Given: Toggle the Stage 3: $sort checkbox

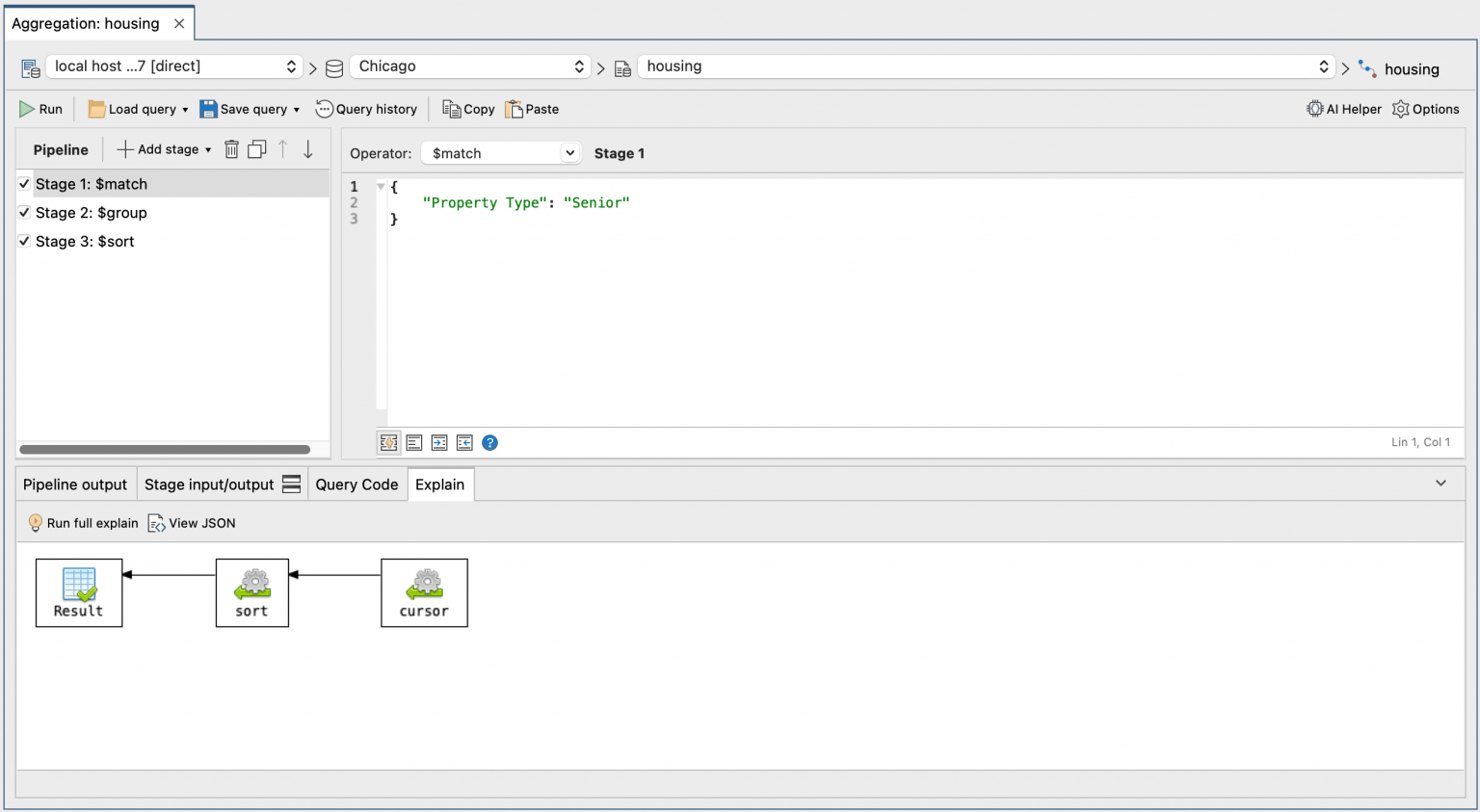Looking at the screenshot, I should click(24, 241).
